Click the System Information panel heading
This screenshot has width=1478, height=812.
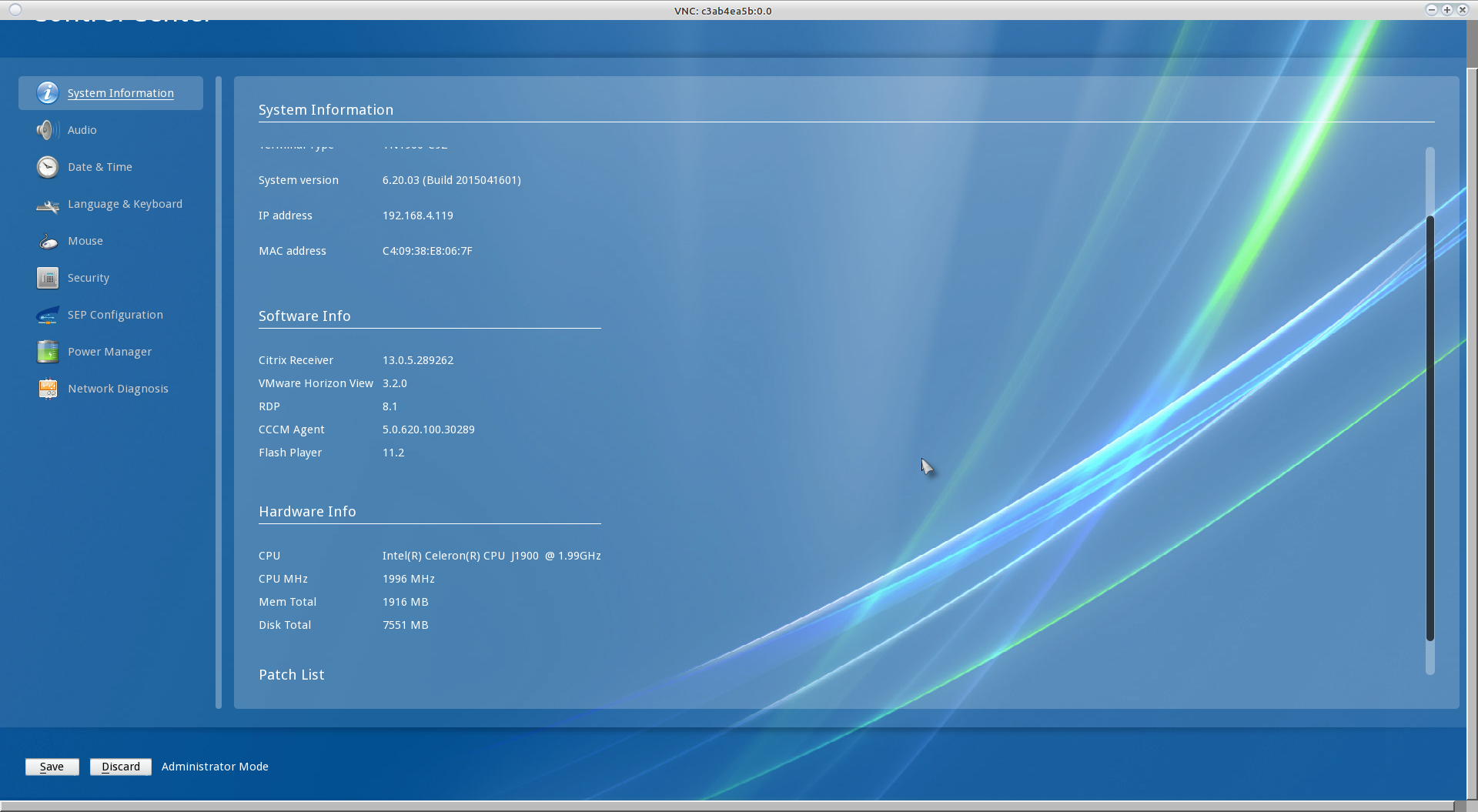point(326,110)
